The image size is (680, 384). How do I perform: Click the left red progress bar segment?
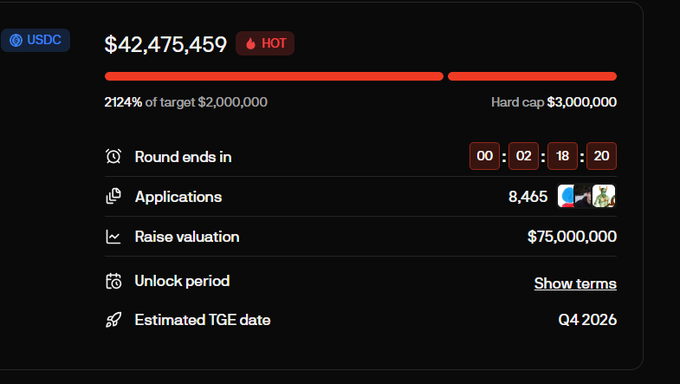274,76
